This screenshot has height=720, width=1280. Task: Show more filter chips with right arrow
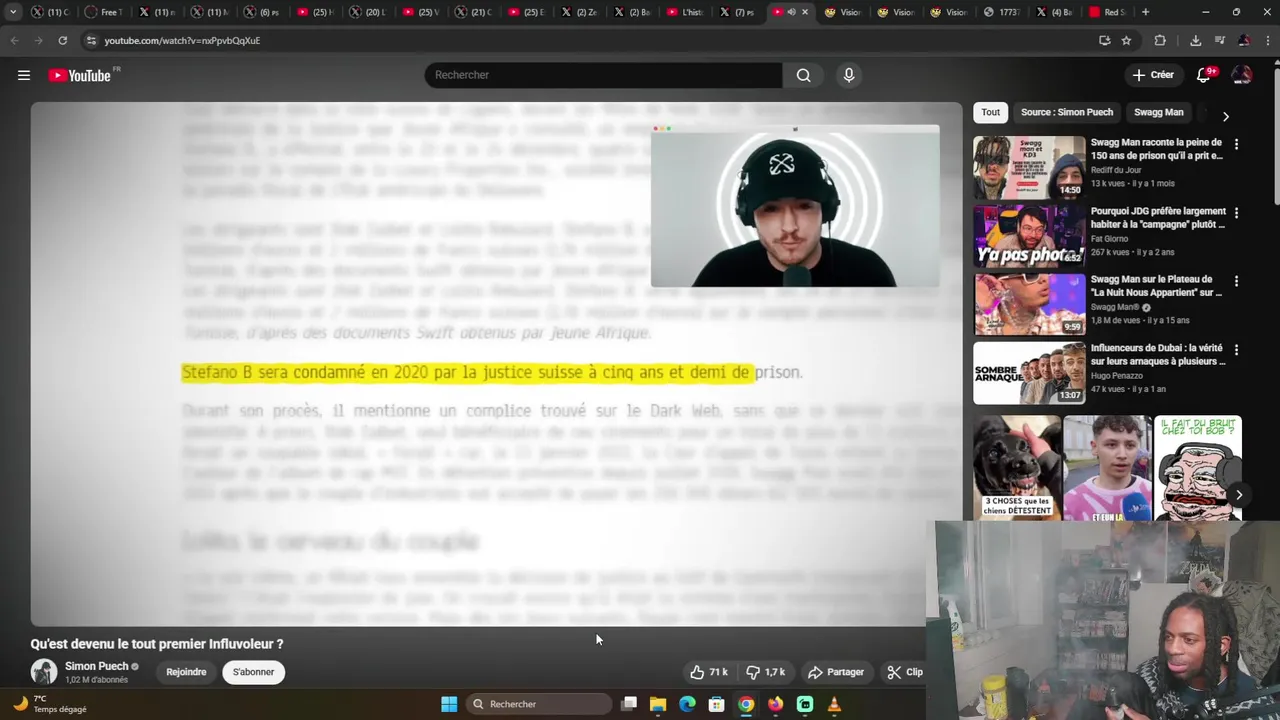coord(1225,116)
